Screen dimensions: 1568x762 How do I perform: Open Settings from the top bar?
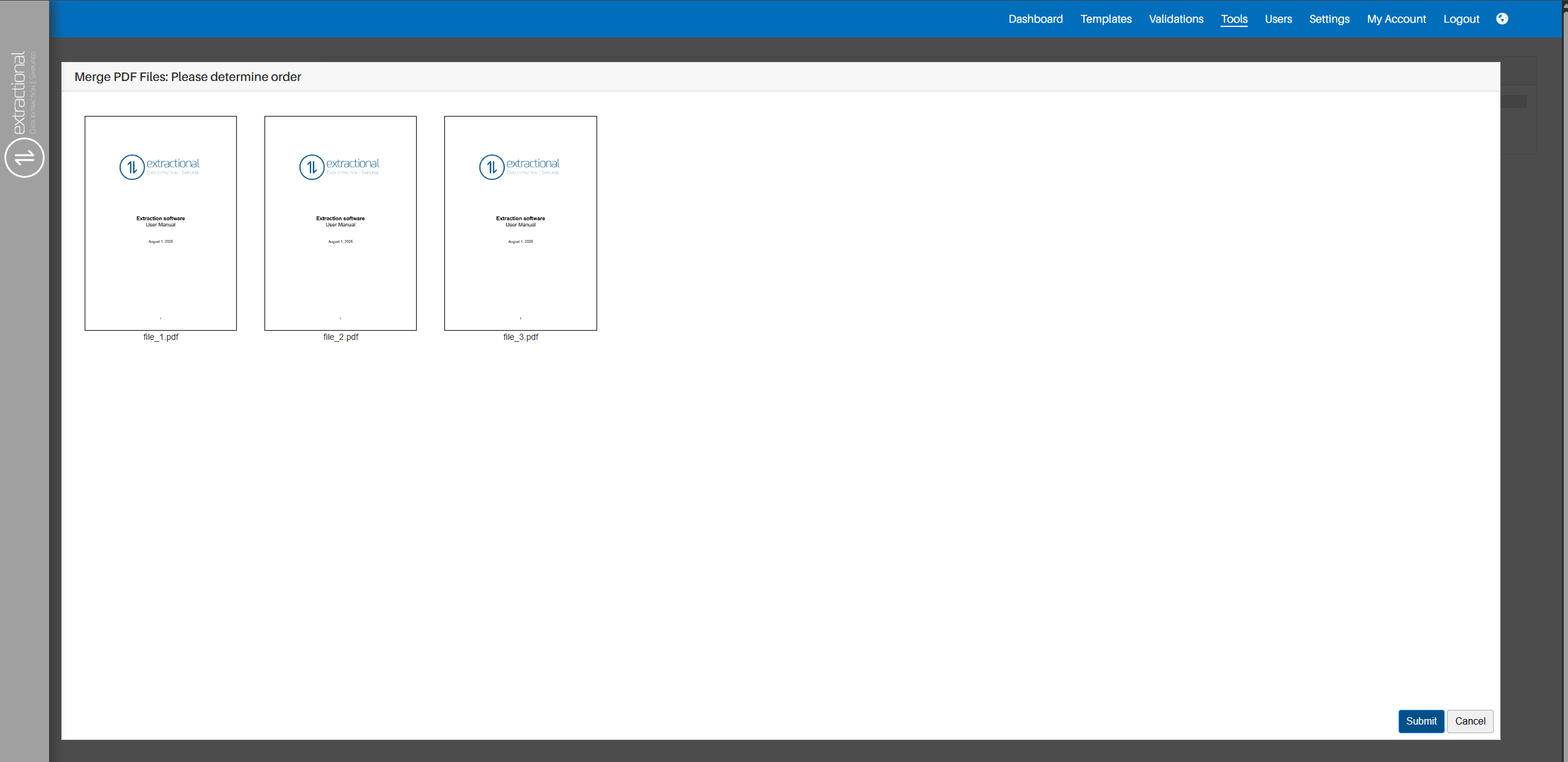(x=1329, y=19)
